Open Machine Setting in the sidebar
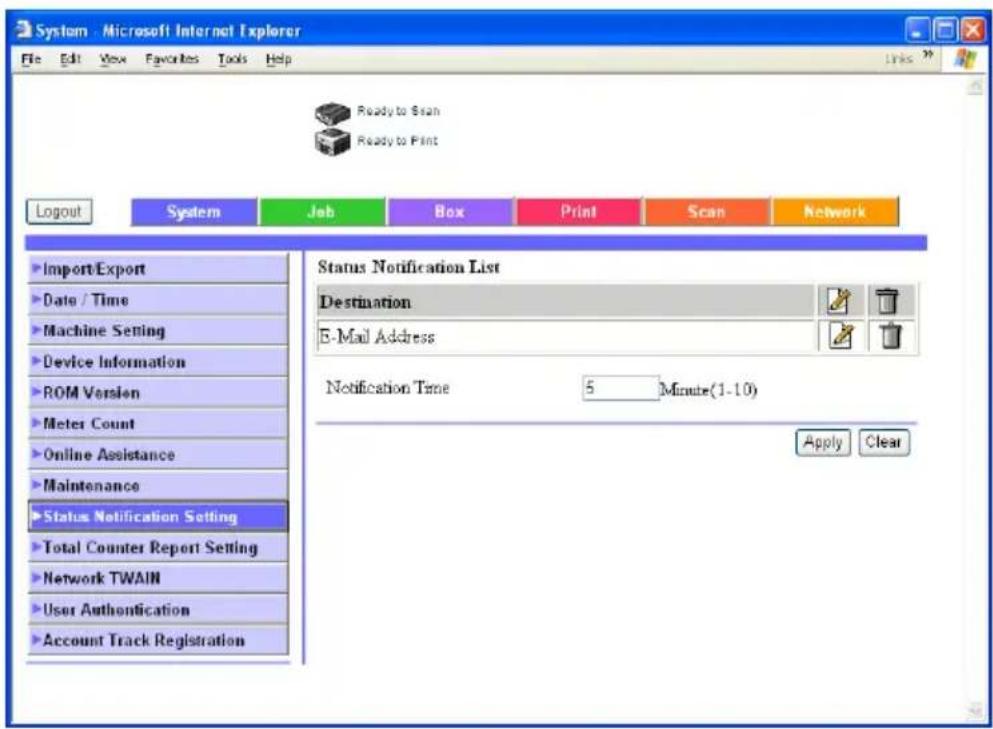Image resolution: width=993 pixels, height=729 pixels. [158, 331]
